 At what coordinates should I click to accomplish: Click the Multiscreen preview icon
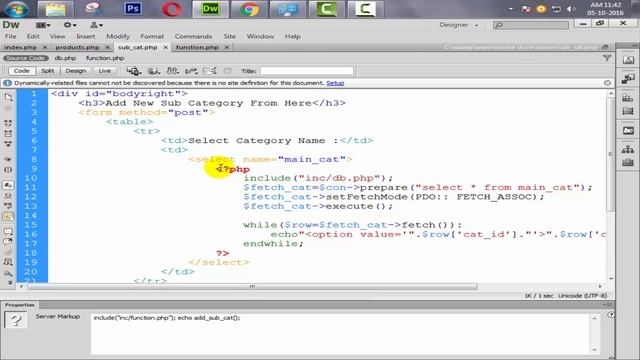pyautogui.click(x=133, y=71)
